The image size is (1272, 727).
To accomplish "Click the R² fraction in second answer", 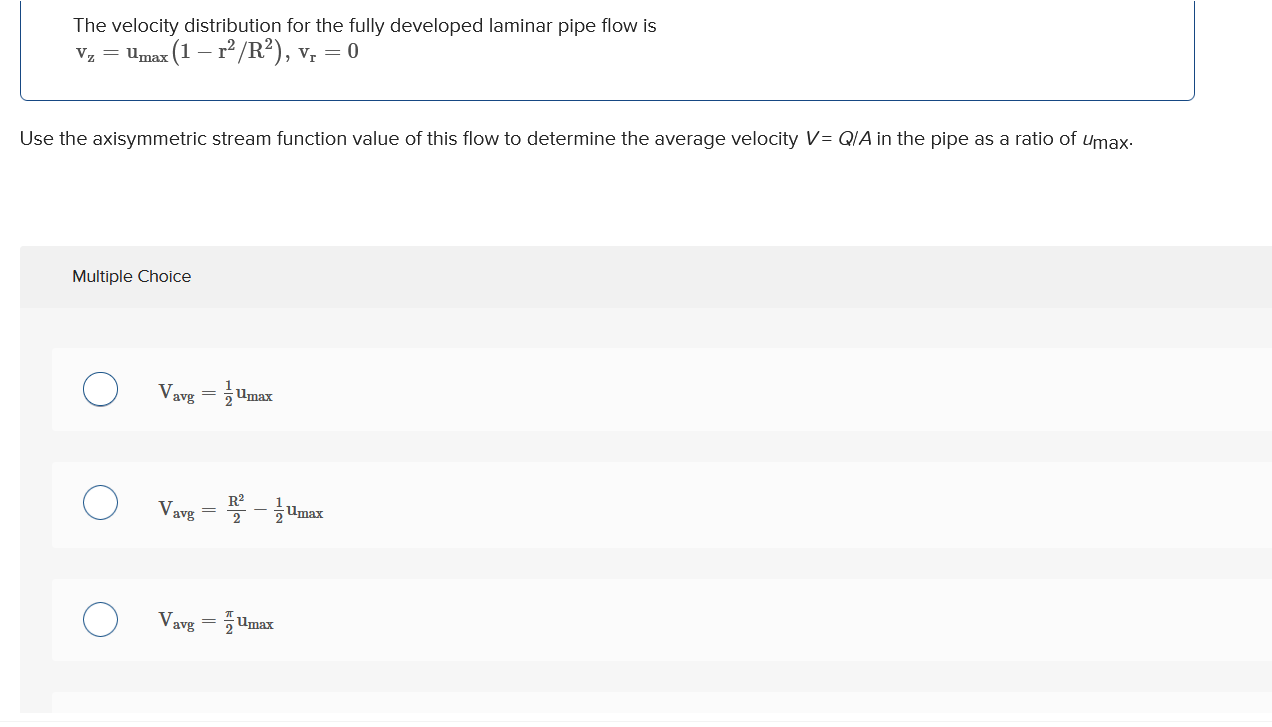I will [236, 508].
